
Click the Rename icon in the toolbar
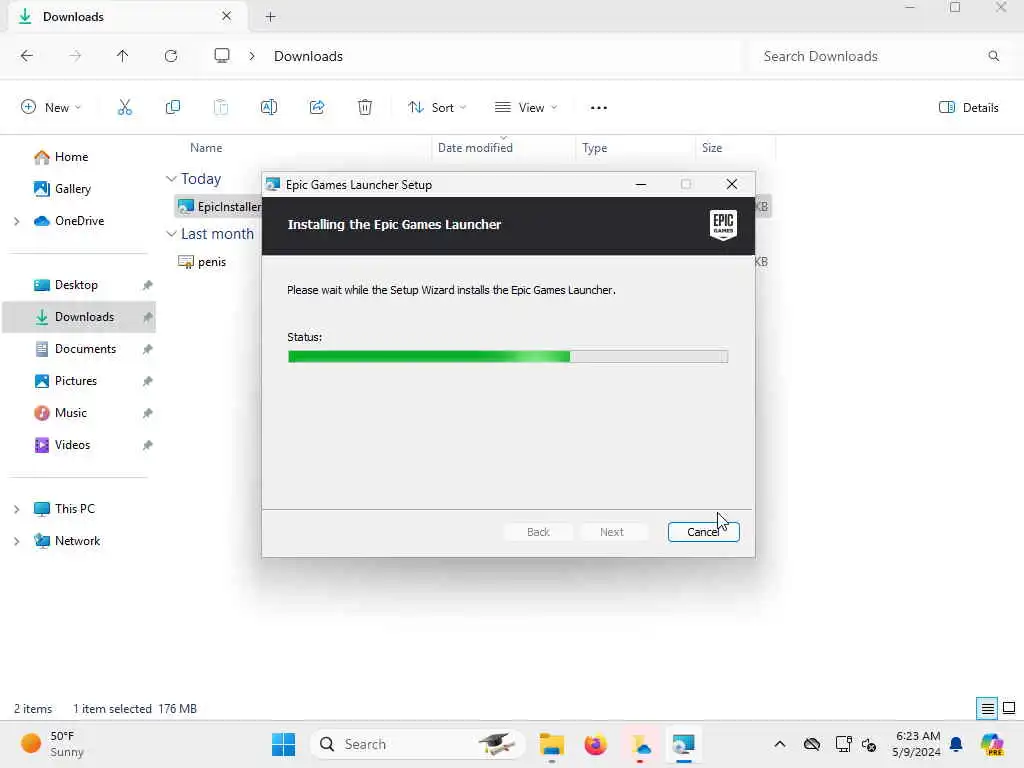(269, 108)
